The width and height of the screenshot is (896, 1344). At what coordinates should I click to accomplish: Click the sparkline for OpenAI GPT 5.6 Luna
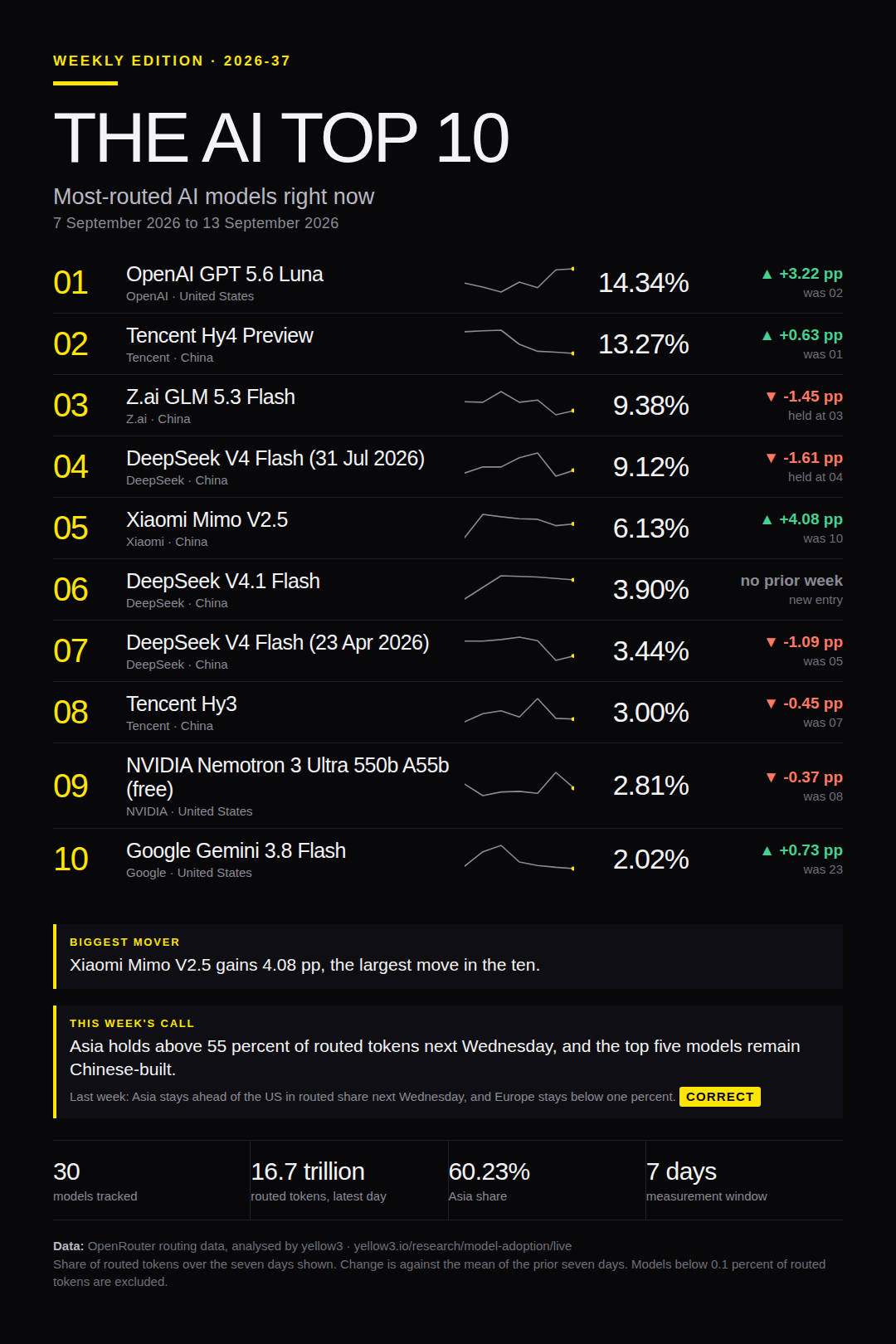click(519, 280)
